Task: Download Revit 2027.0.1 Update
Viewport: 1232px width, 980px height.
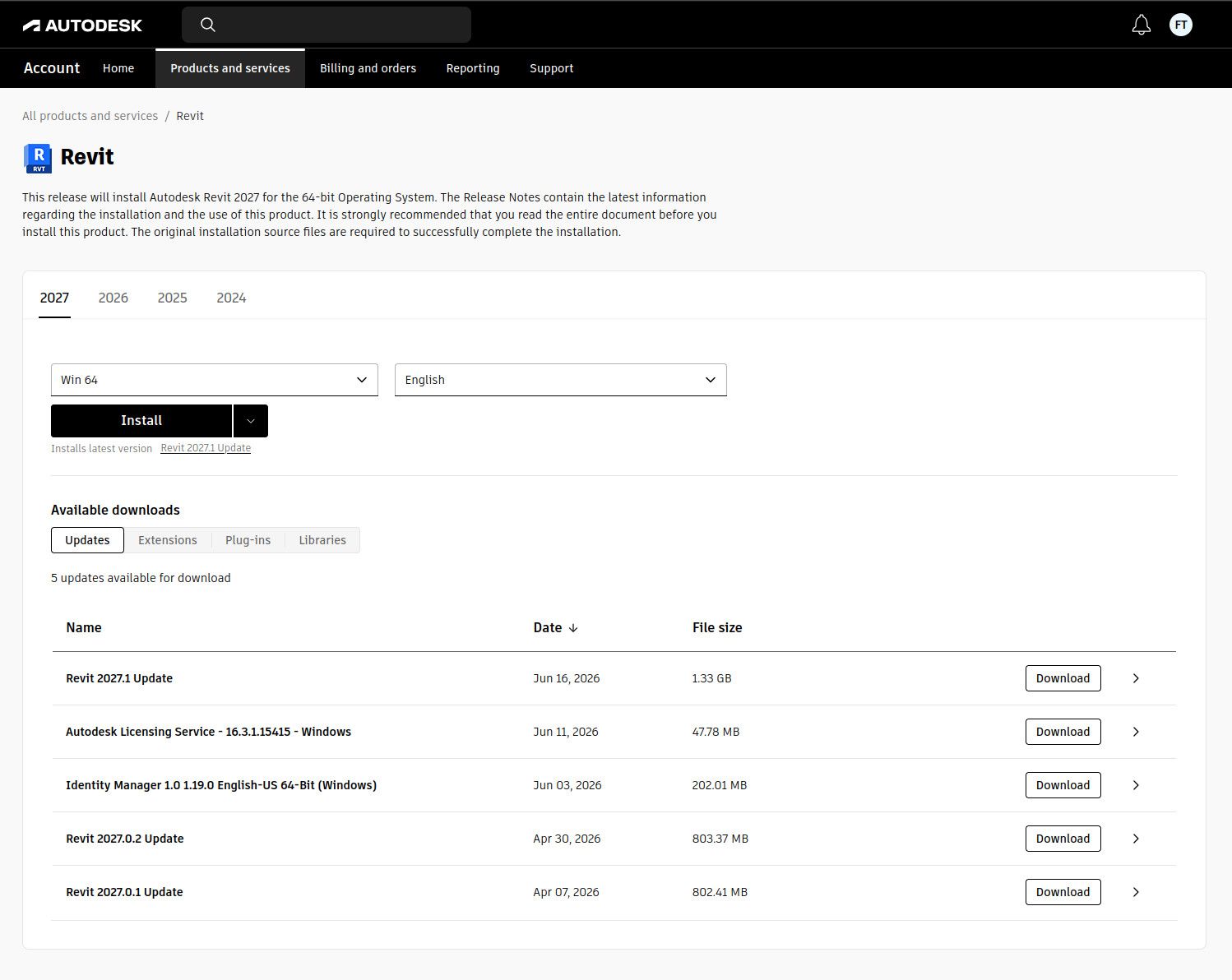Action: point(1063,892)
